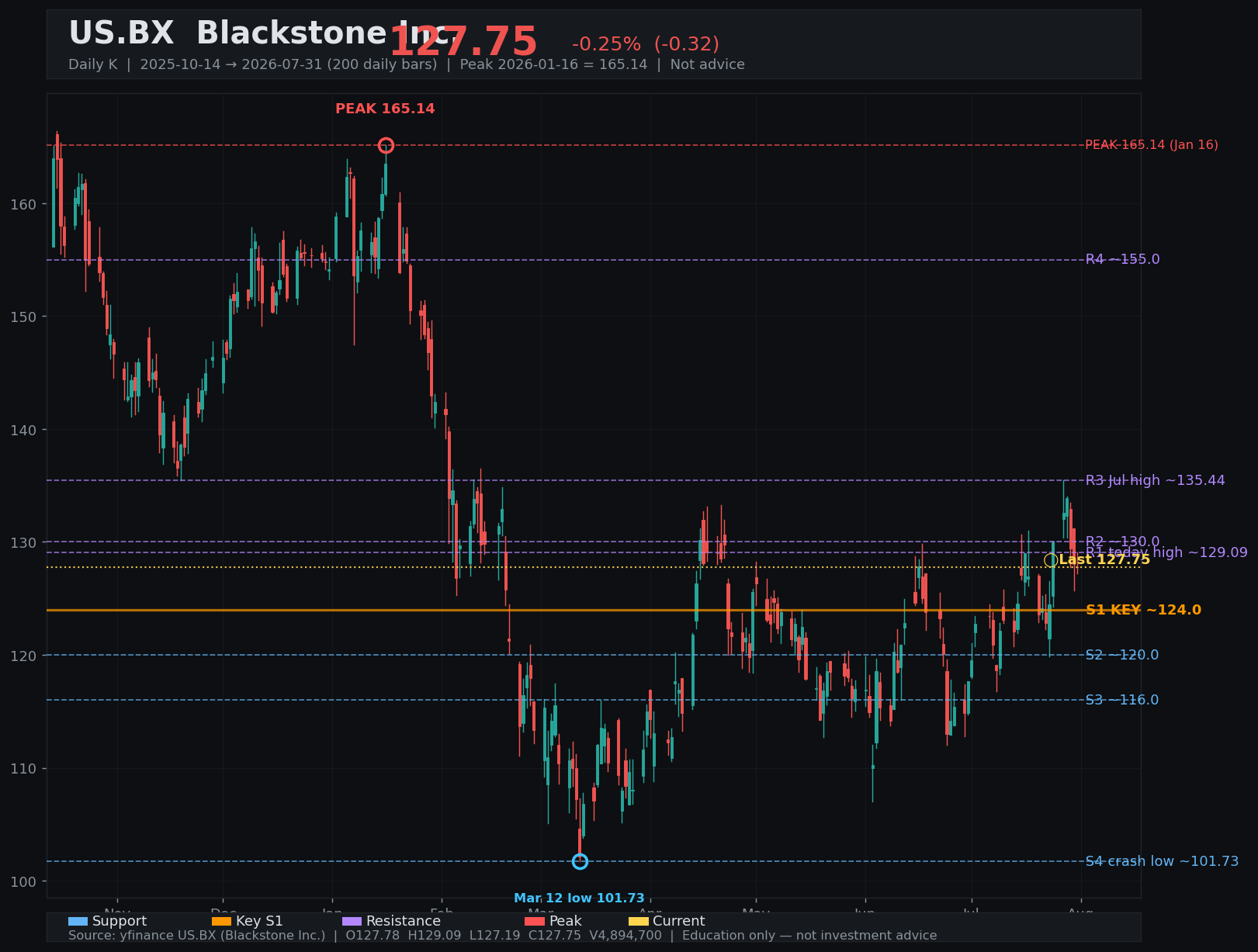Screen dimensions: 1258x952
Task: Select the blue Support legend swatch
Action: [x=78, y=921]
